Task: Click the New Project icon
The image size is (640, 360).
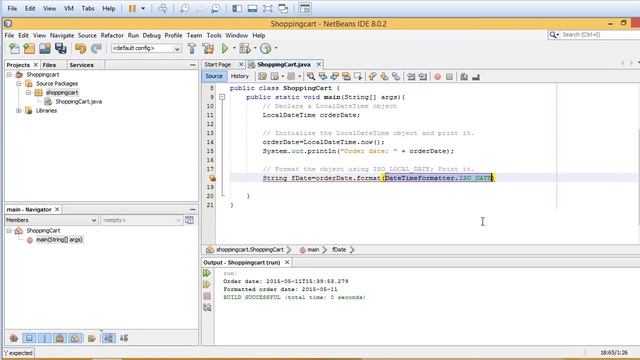Action: (29, 49)
